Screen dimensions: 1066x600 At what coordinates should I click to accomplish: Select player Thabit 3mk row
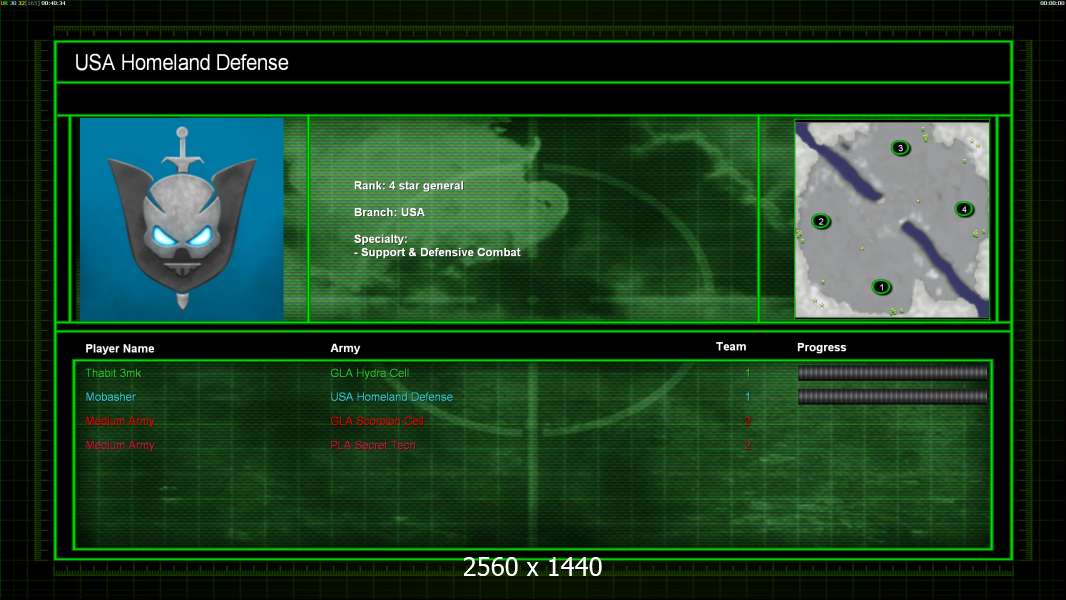tap(532, 373)
